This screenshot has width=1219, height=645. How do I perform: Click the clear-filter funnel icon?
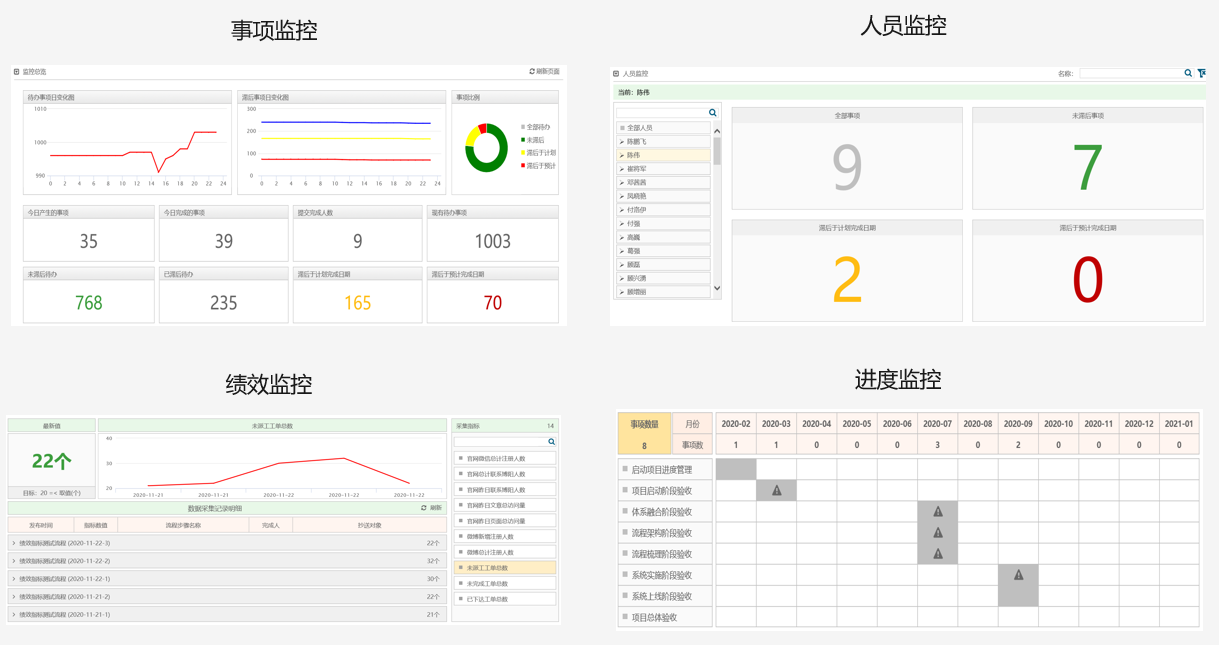(x=1201, y=73)
